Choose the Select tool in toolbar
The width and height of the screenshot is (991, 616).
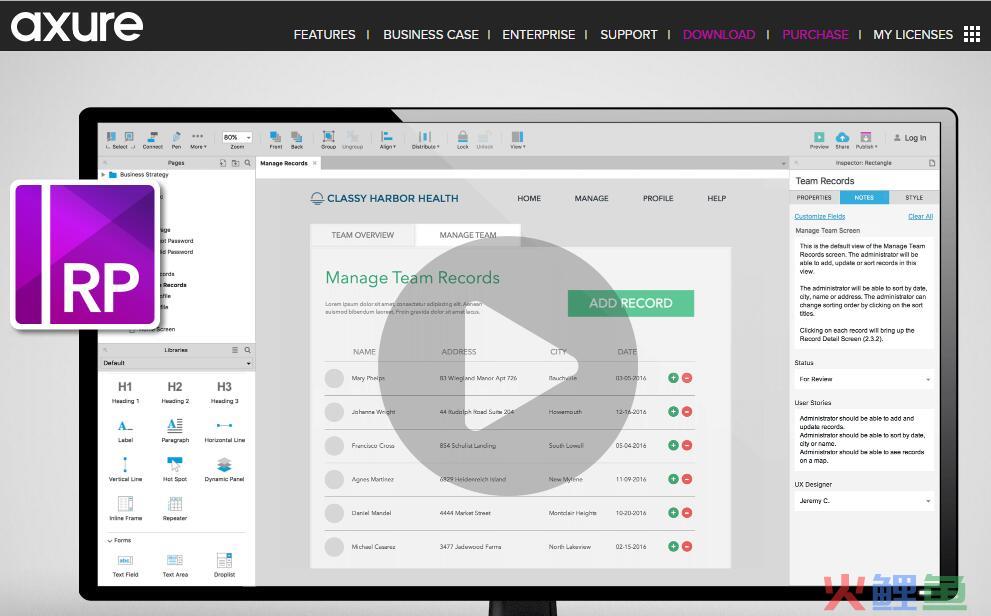click(x=119, y=140)
